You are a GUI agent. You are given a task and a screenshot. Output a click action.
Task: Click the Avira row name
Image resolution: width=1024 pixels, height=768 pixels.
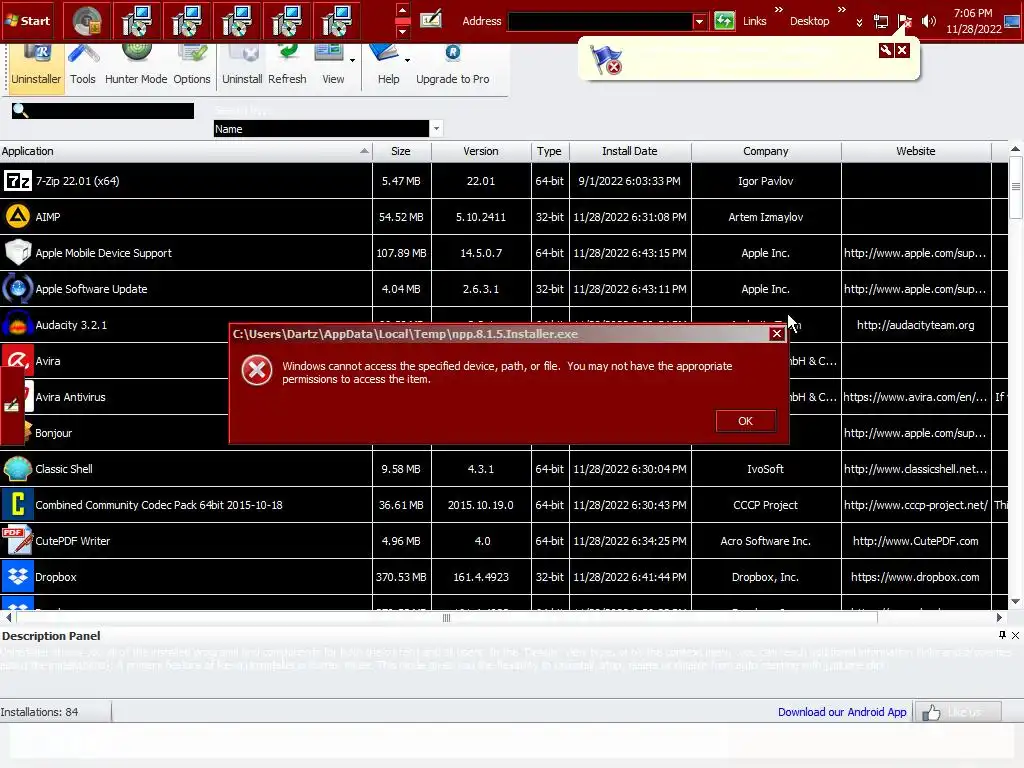pyautogui.click(x=48, y=361)
